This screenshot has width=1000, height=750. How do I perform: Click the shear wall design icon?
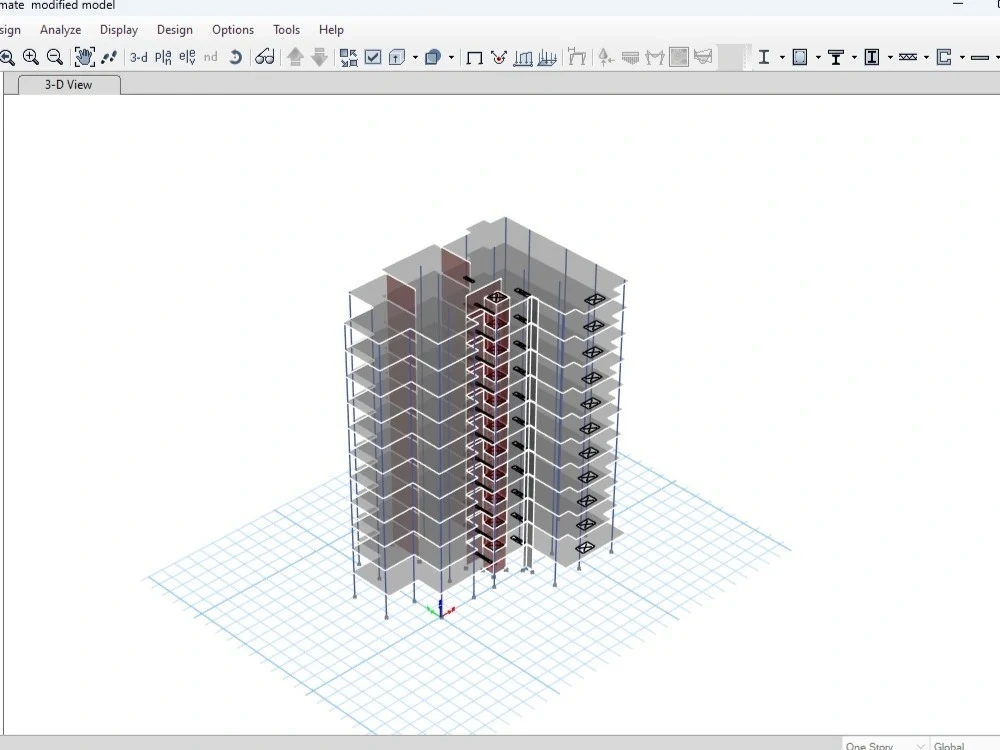click(x=945, y=57)
